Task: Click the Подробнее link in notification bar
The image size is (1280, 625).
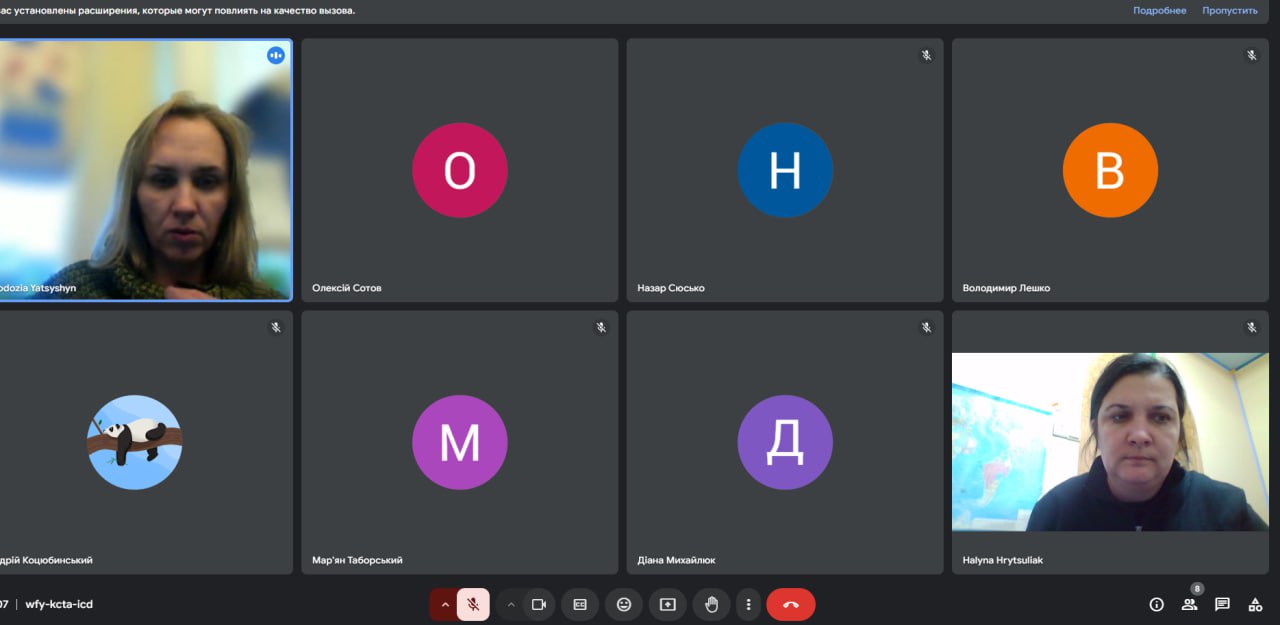Action: click(x=1159, y=11)
